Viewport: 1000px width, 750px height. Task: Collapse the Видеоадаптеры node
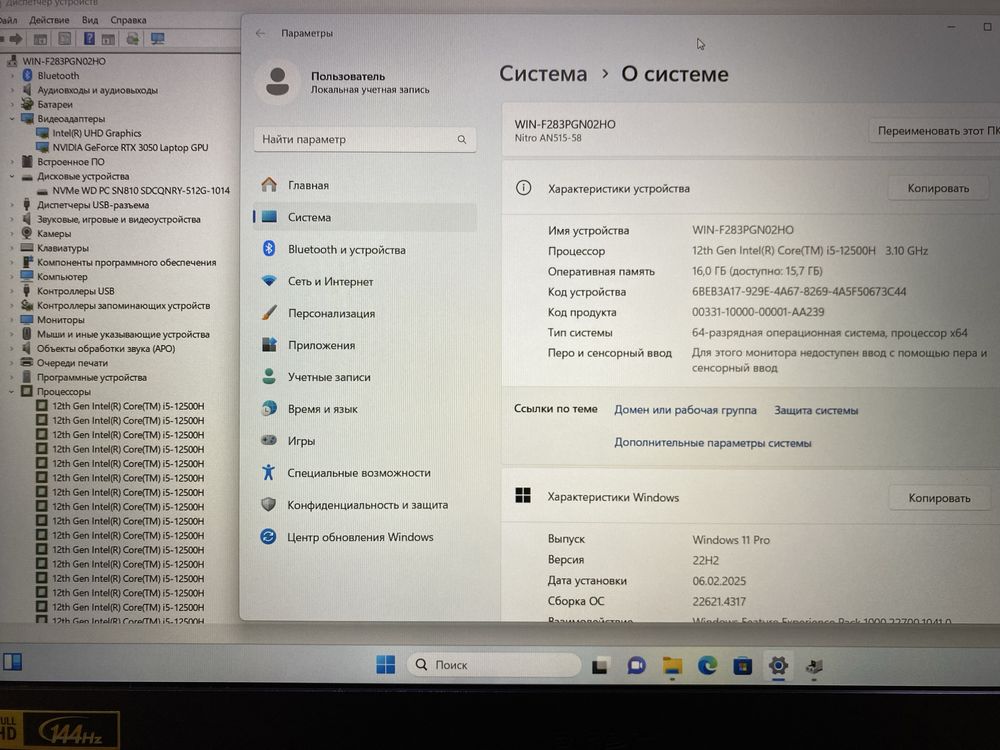click(11, 119)
